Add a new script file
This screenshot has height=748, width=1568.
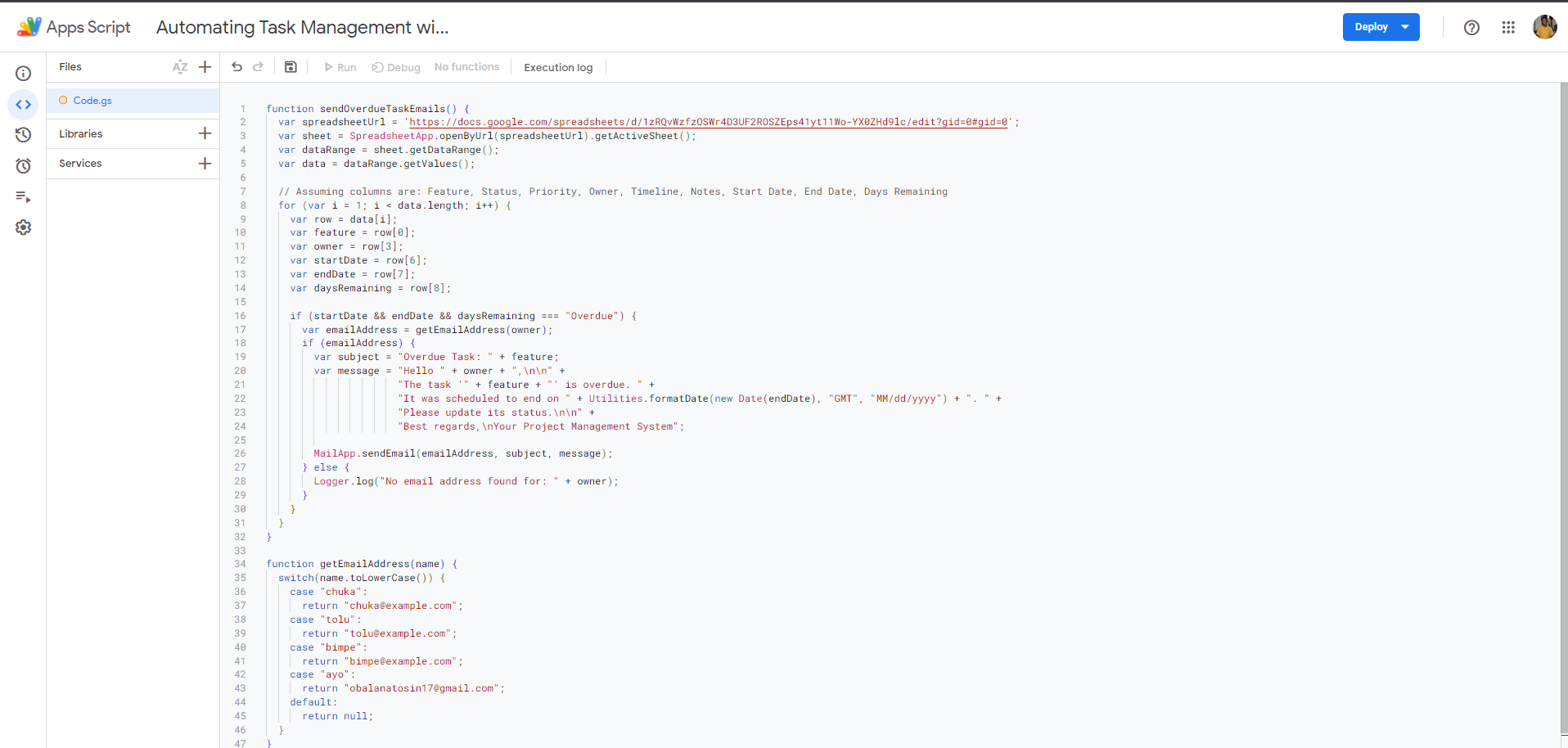point(205,67)
